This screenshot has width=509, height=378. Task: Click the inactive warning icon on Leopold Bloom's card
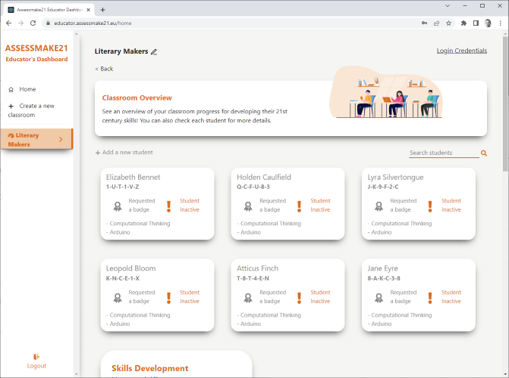click(169, 298)
